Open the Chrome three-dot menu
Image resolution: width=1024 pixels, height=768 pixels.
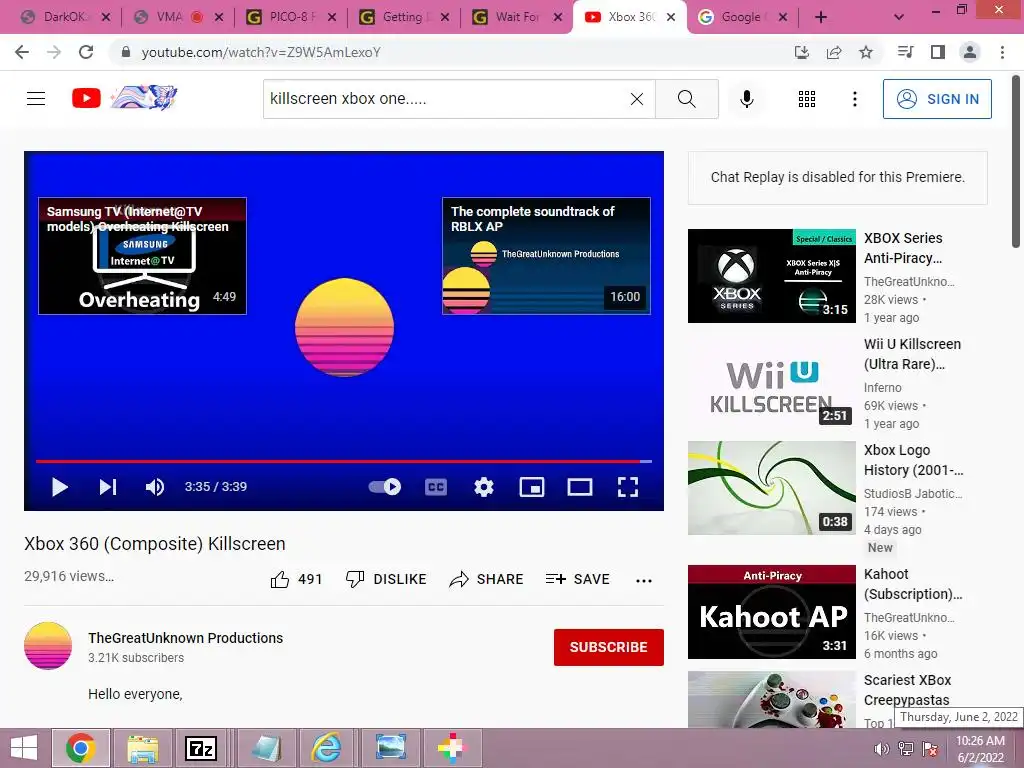(x=1002, y=52)
